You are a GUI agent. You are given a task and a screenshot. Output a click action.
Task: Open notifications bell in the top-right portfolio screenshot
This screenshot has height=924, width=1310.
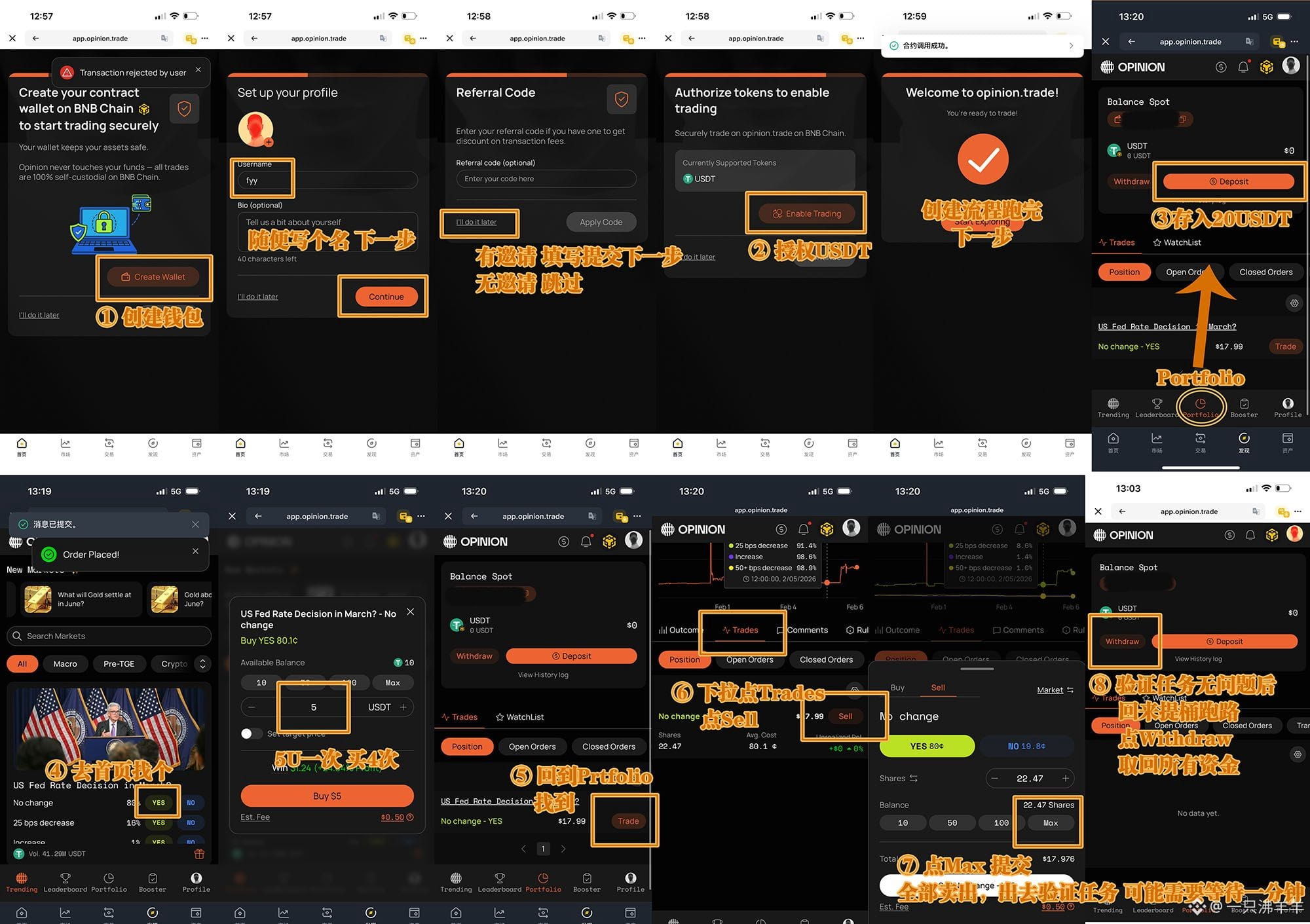[x=1243, y=67]
